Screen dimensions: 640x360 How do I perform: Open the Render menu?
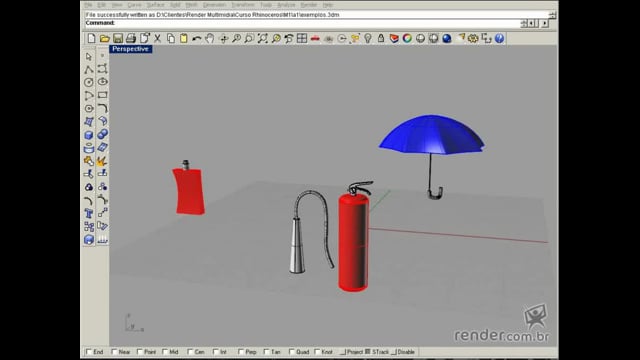309,5
